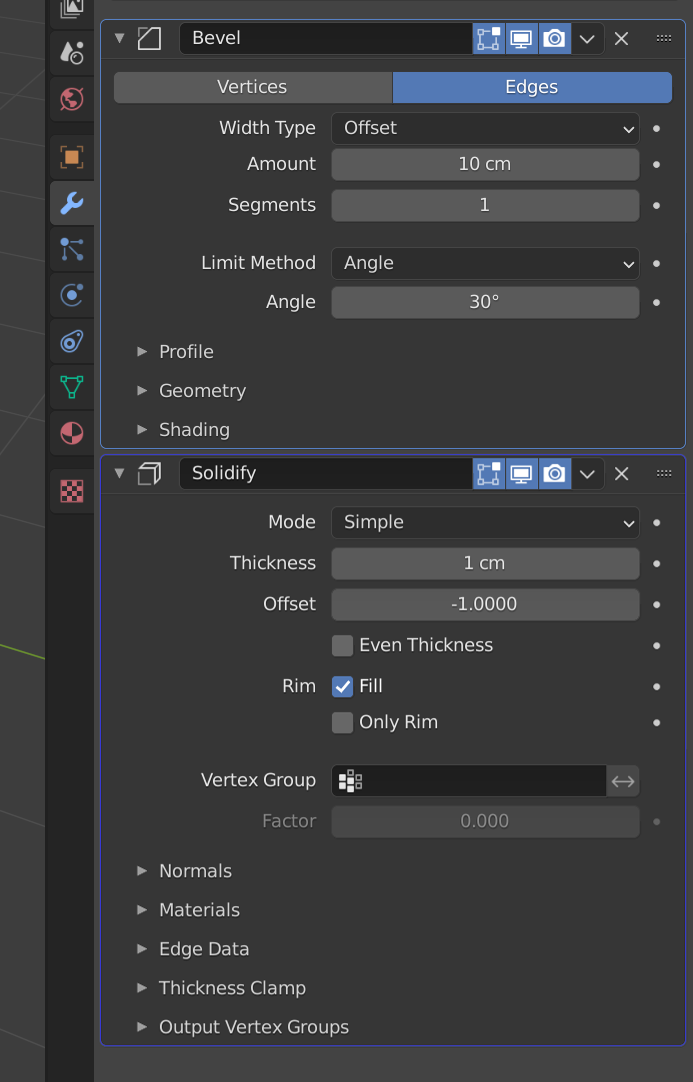The width and height of the screenshot is (693, 1082).
Task: Open the World properties tab
Action: 72,99
